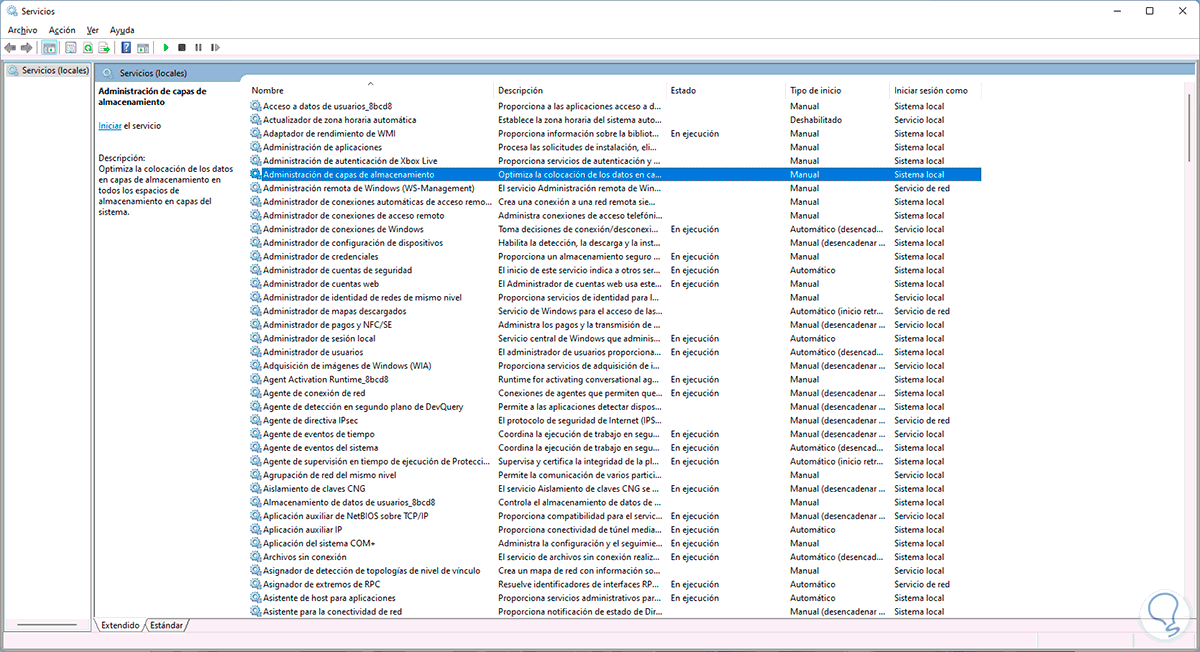Click the Restart service toolbar icon
The height and width of the screenshot is (652, 1200).
[215, 47]
